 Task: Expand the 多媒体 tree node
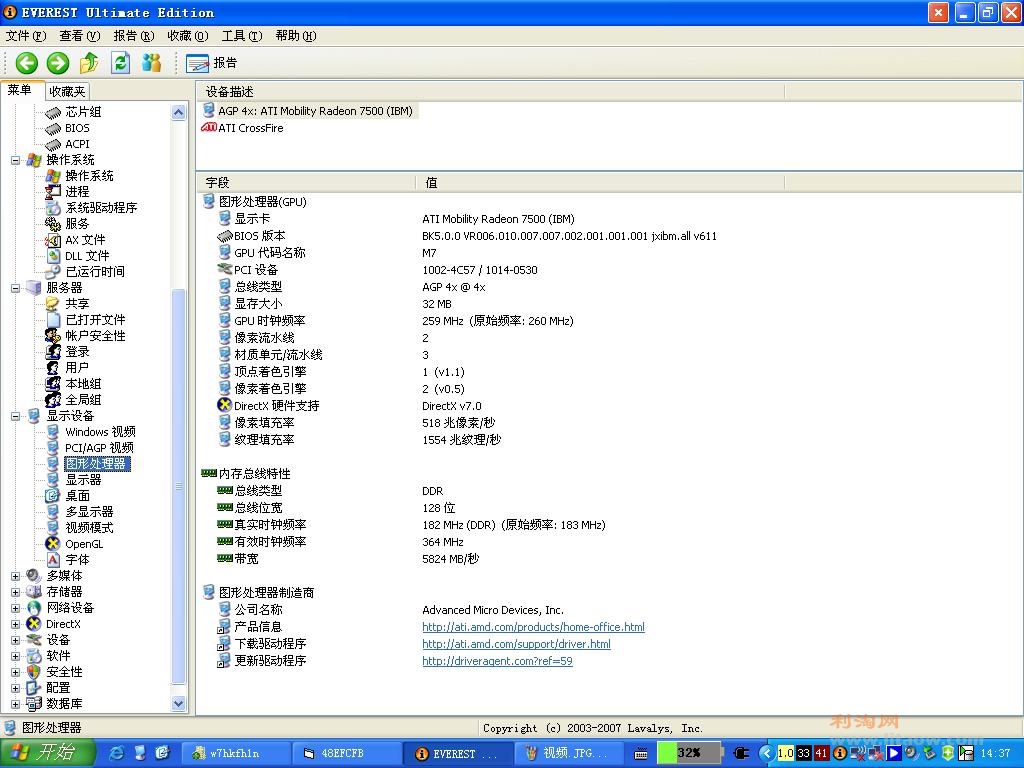[16, 576]
